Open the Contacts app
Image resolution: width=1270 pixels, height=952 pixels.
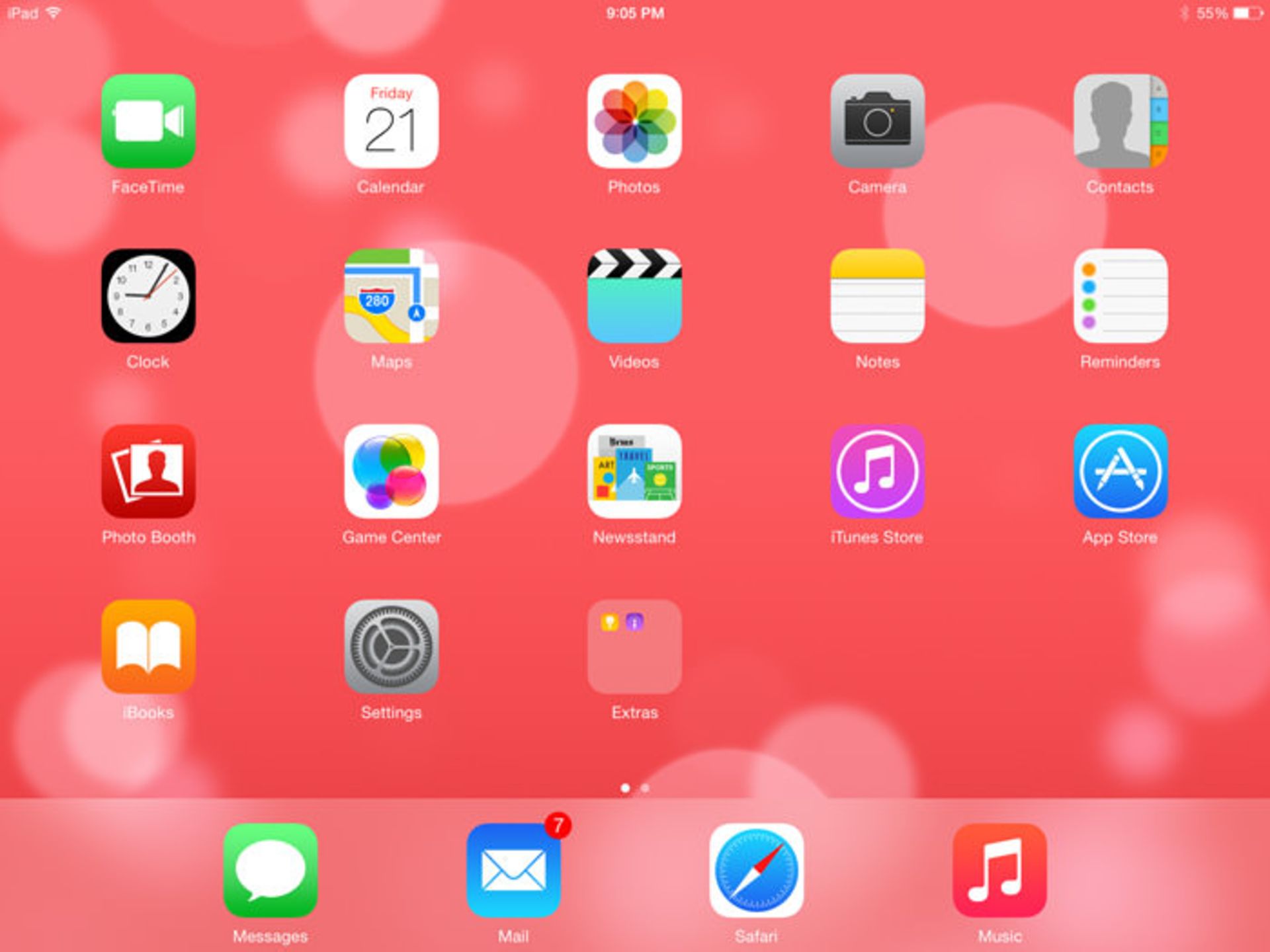click(x=1120, y=121)
